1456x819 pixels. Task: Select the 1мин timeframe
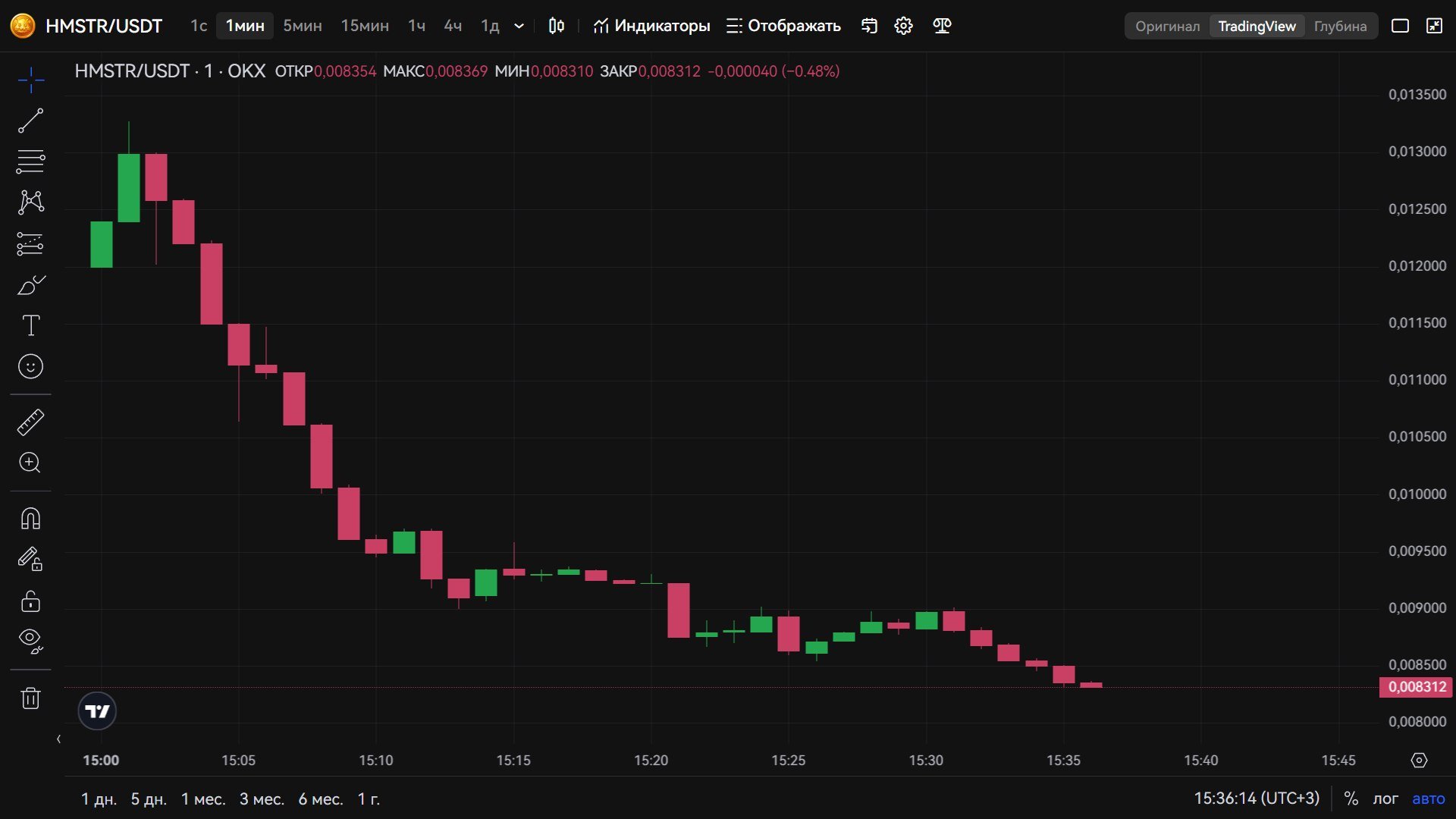point(245,26)
